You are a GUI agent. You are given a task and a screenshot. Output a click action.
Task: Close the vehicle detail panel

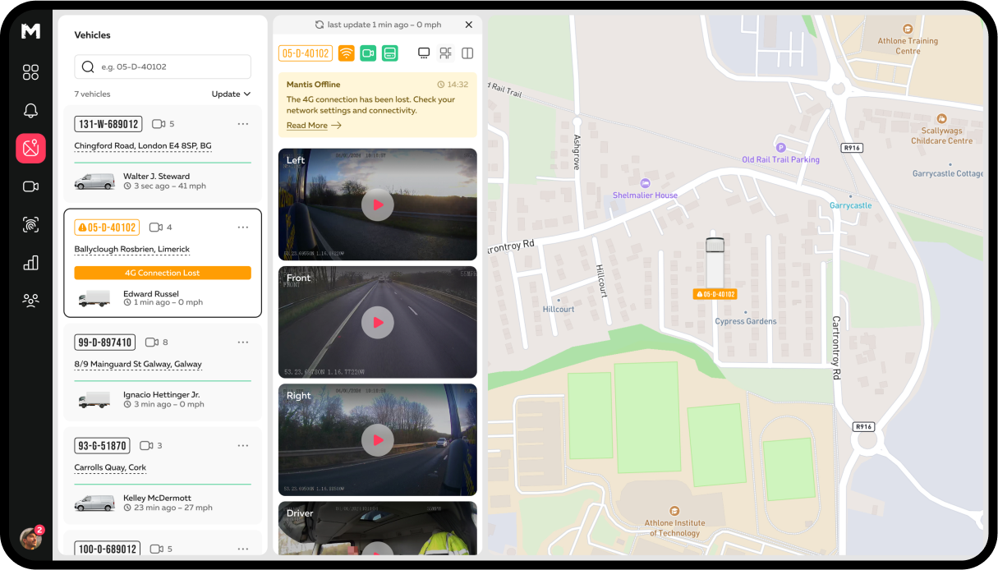pos(469,25)
